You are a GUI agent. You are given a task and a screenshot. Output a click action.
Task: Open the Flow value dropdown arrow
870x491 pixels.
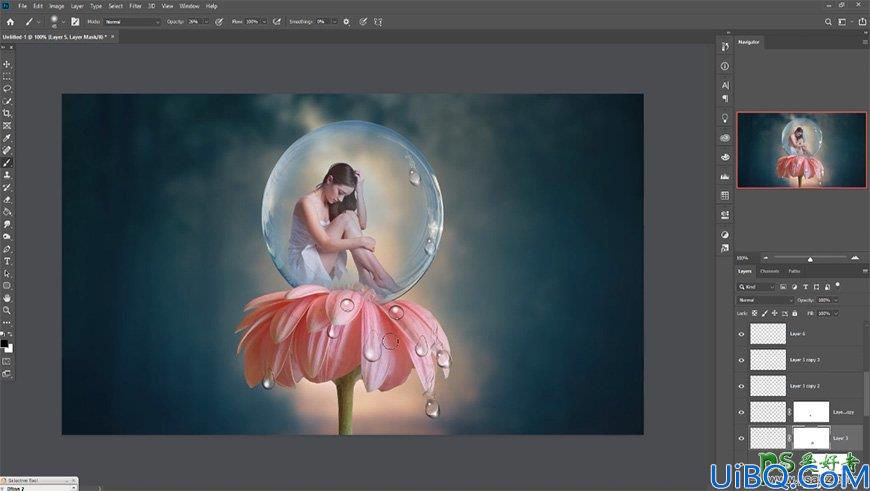[x=264, y=22]
